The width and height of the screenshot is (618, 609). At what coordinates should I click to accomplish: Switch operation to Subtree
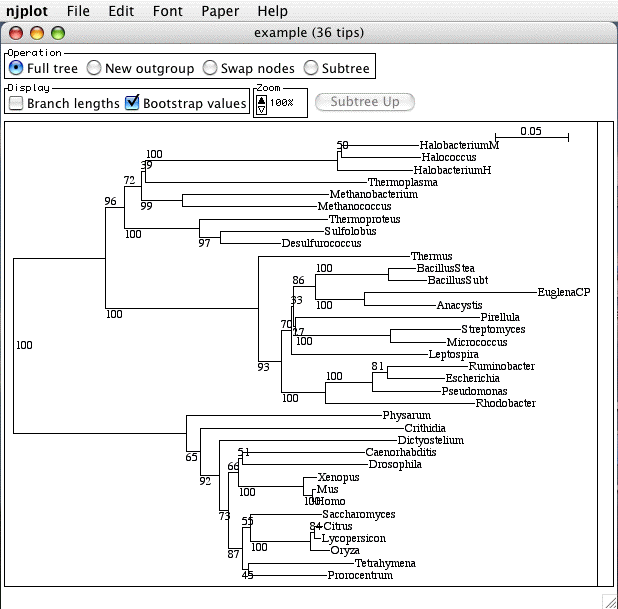(312, 68)
